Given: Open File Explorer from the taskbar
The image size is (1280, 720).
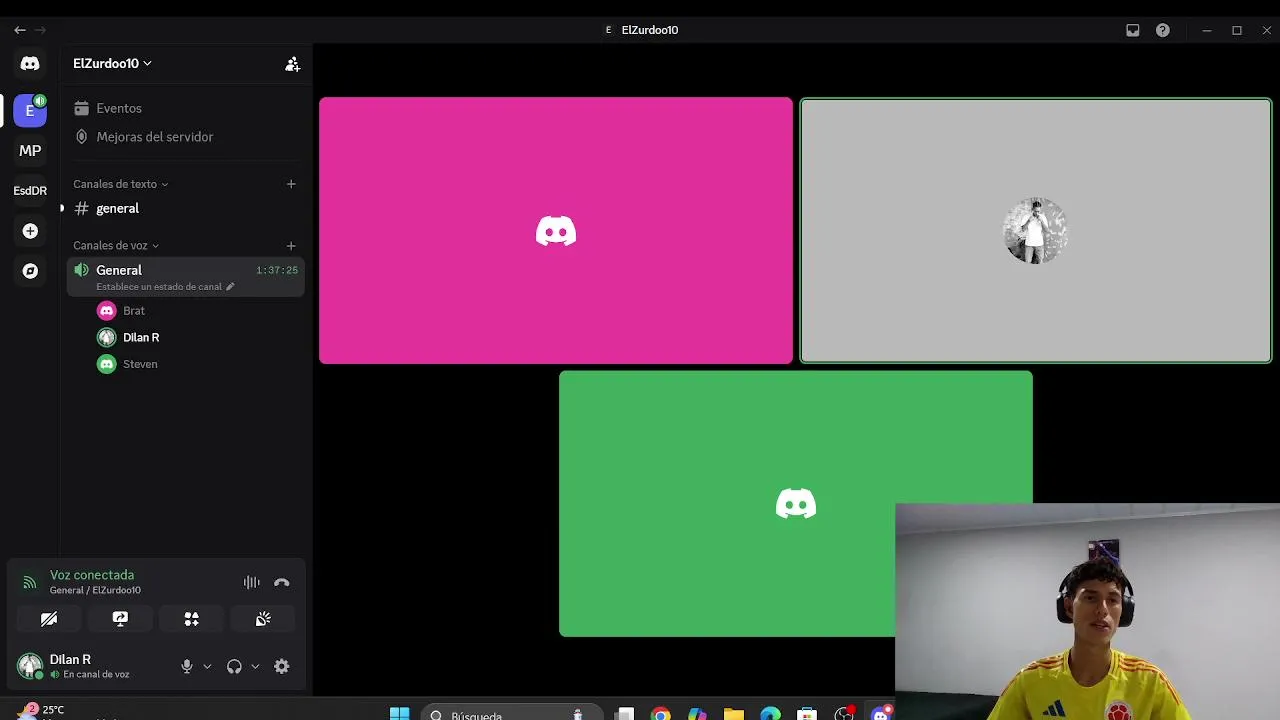Looking at the screenshot, I should (x=734, y=715).
